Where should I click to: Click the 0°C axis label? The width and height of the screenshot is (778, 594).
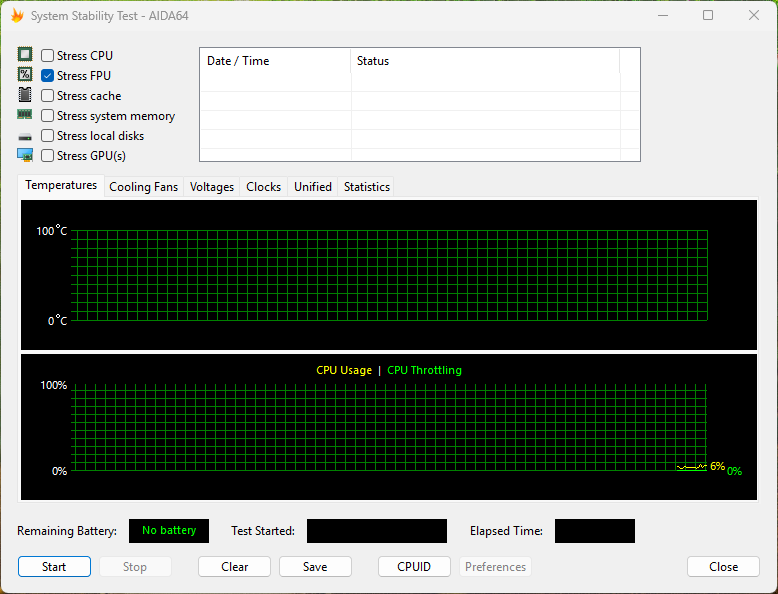(58, 321)
